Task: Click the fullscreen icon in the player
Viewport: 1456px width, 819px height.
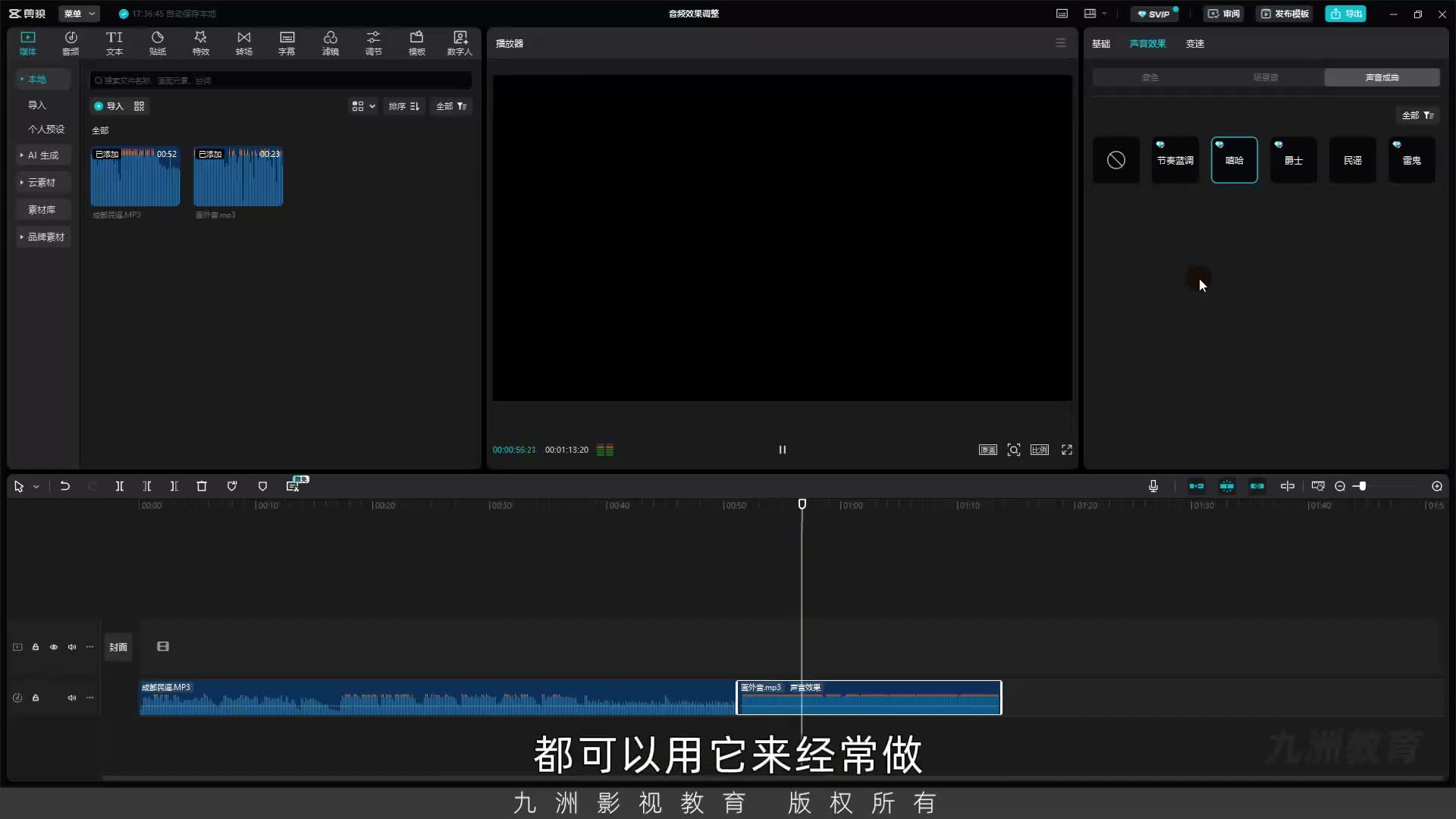Action: [x=1067, y=450]
